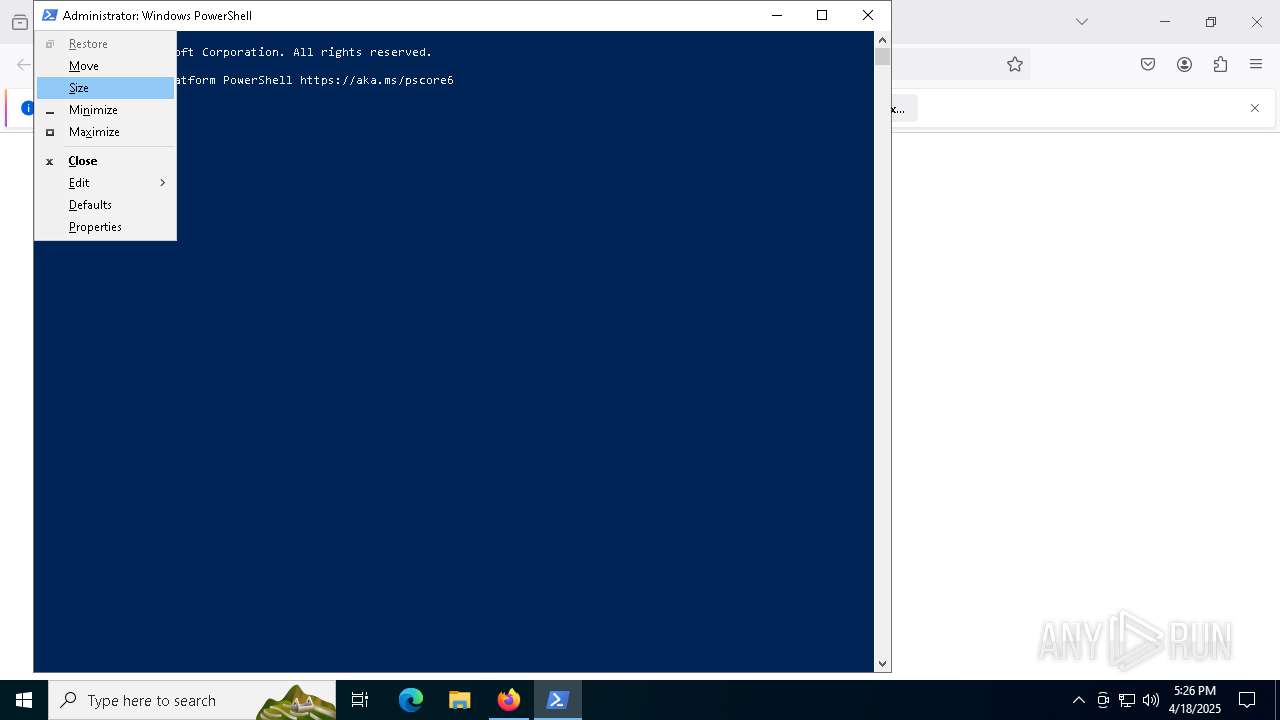The height and width of the screenshot is (720, 1280).
Task: Open Firefox extensions puzzle icon
Action: coord(1220,64)
